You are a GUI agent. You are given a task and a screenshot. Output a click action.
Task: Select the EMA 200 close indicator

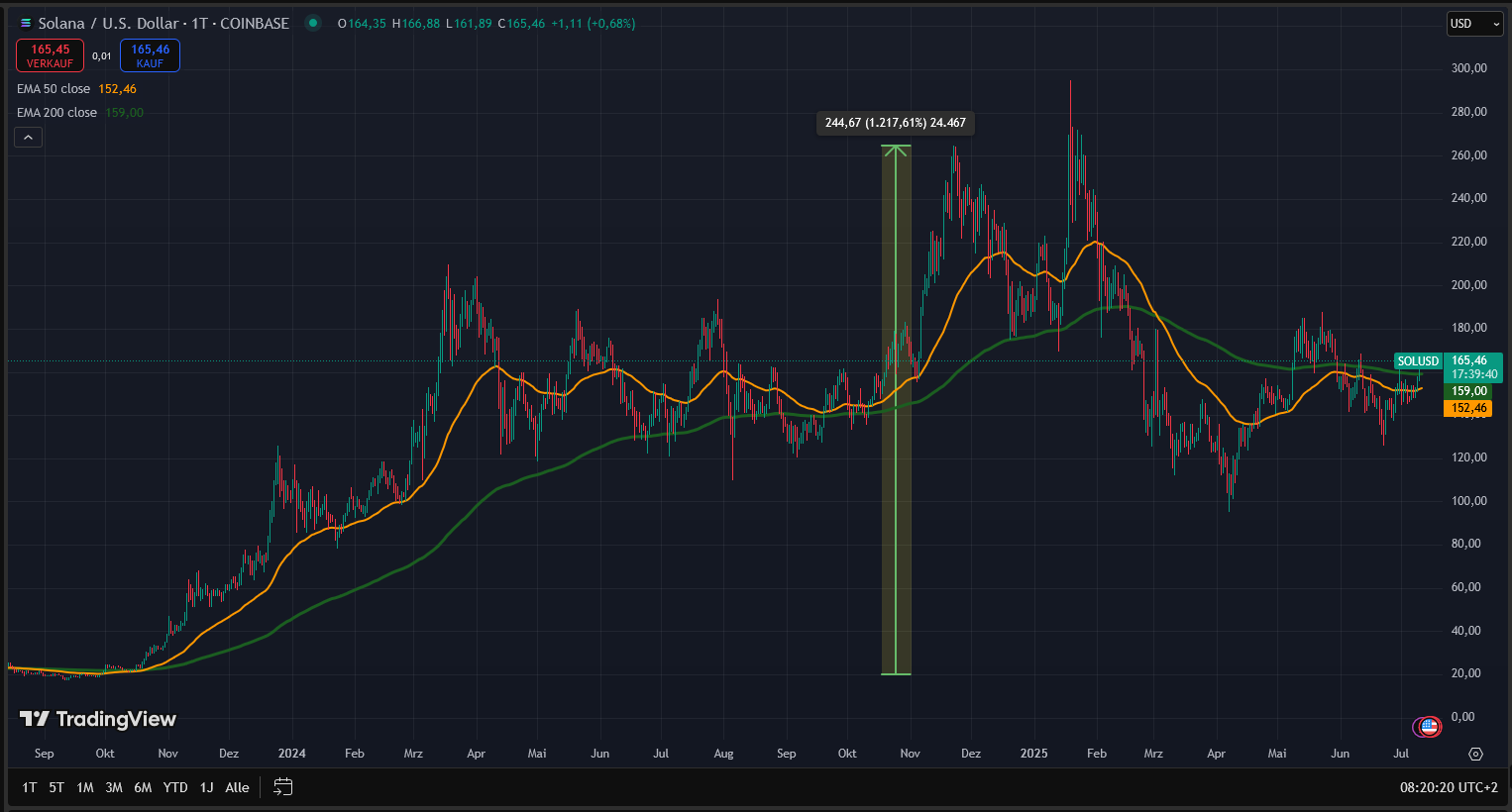point(56,113)
